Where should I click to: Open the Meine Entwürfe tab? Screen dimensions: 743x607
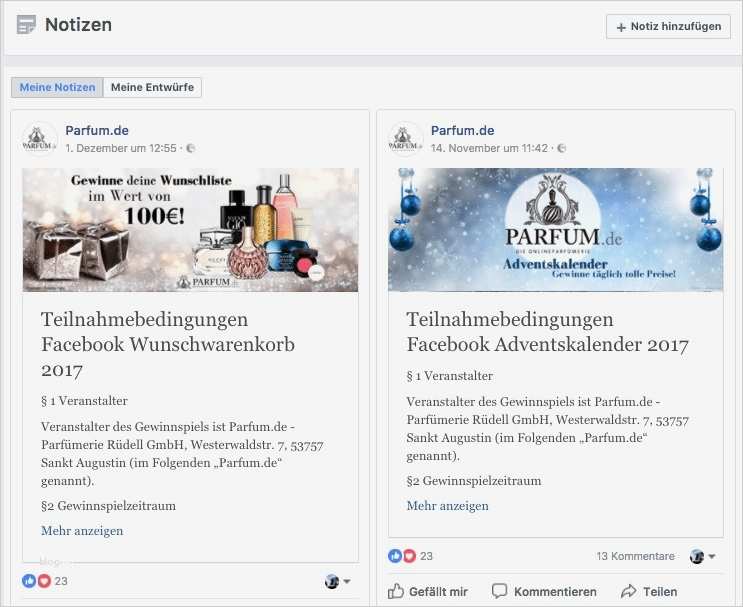[x=152, y=87]
